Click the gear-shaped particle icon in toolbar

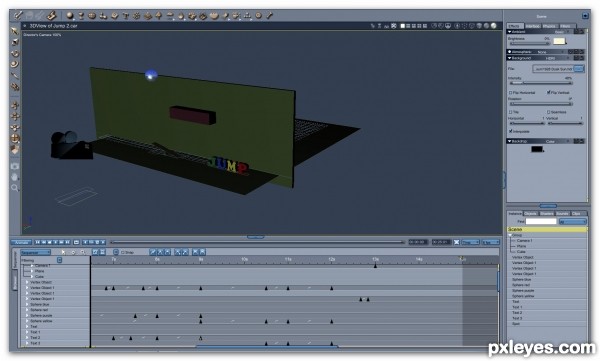coord(137,16)
